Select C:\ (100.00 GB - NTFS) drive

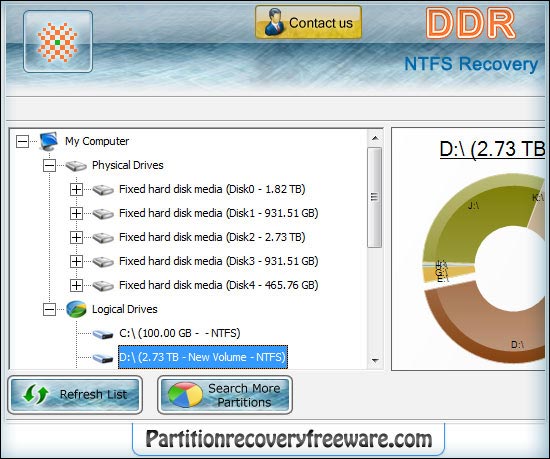click(180, 333)
